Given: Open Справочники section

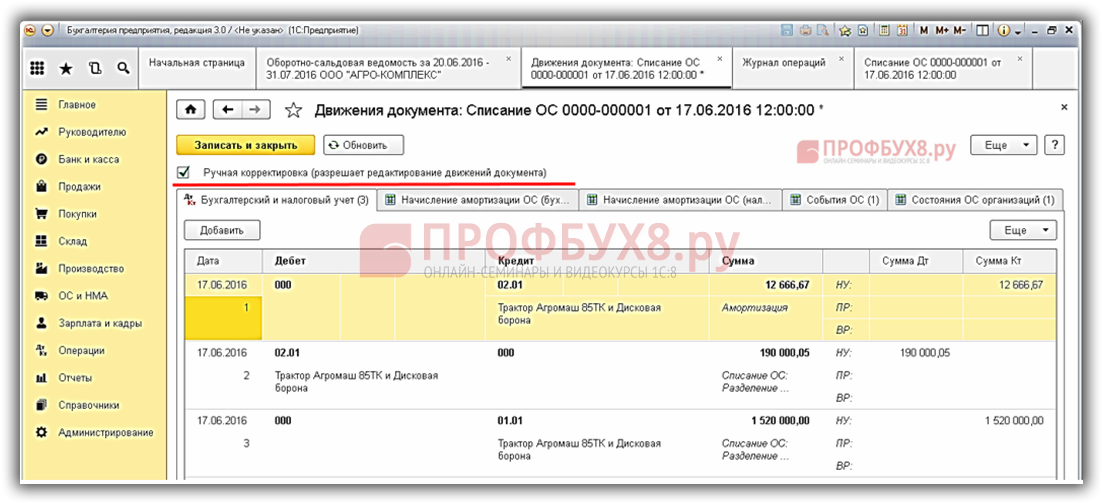Looking at the screenshot, I should point(89,405).
